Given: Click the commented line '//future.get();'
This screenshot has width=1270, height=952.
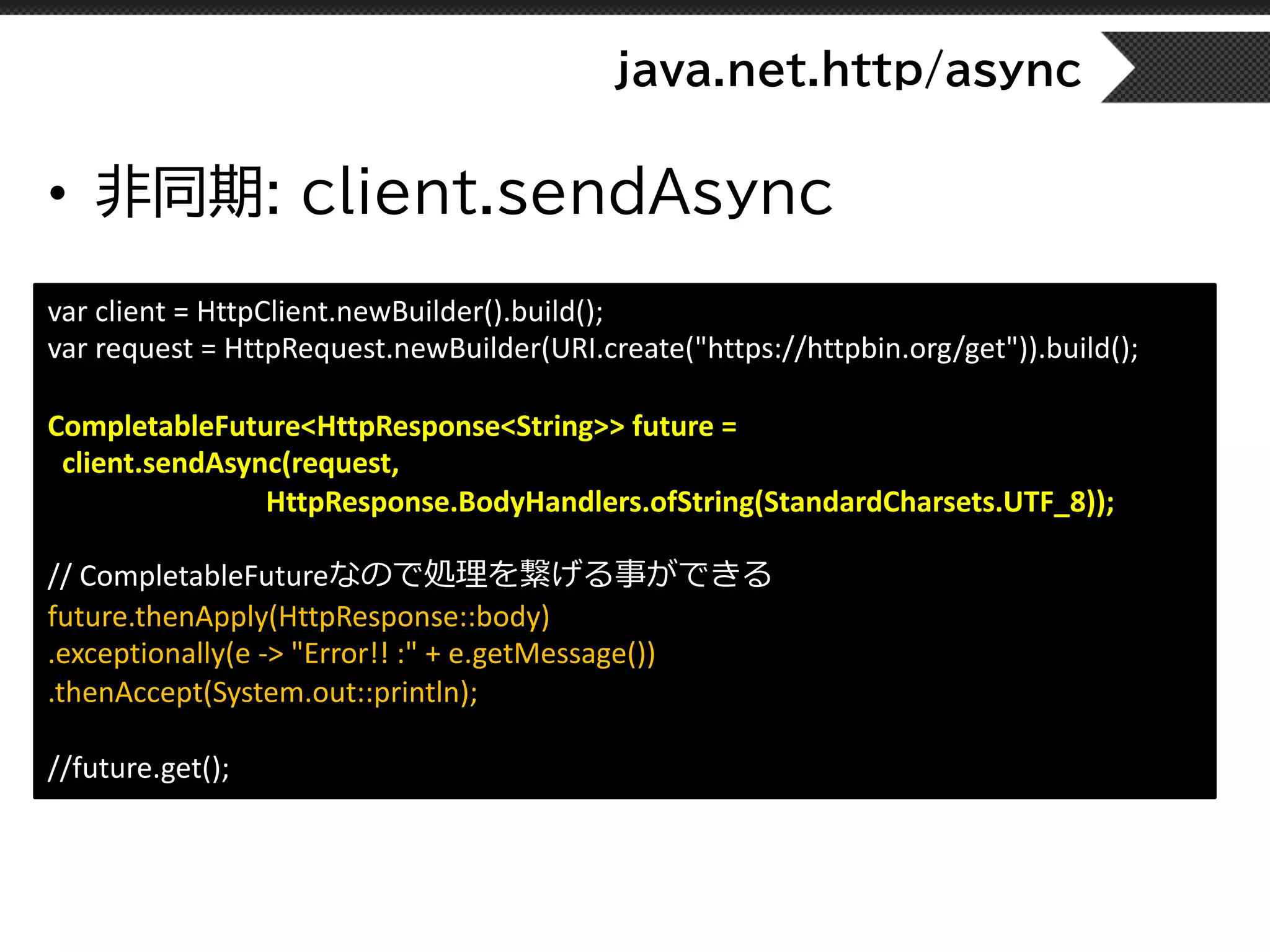Looking at the screenshot, I should click(139, 768).
